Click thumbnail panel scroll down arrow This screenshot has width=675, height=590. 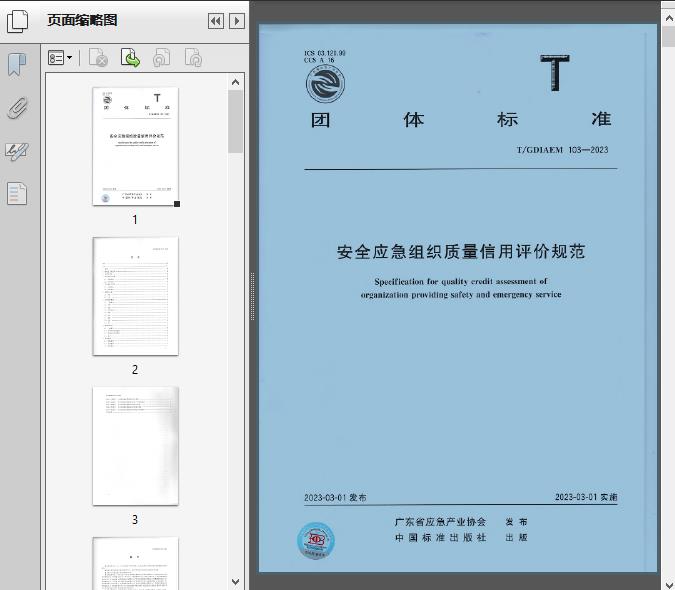235,582
